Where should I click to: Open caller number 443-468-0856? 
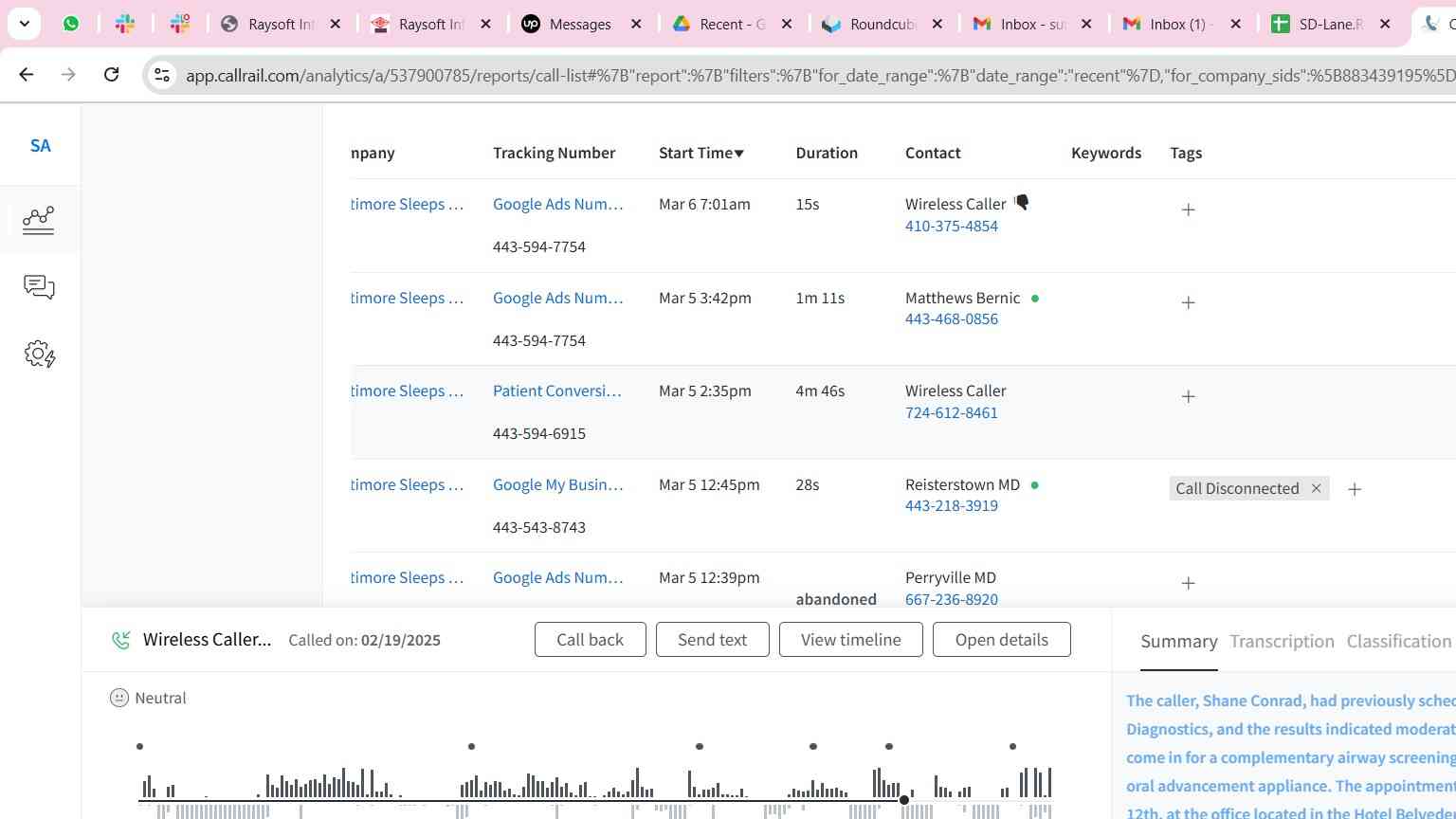(951, 318)
